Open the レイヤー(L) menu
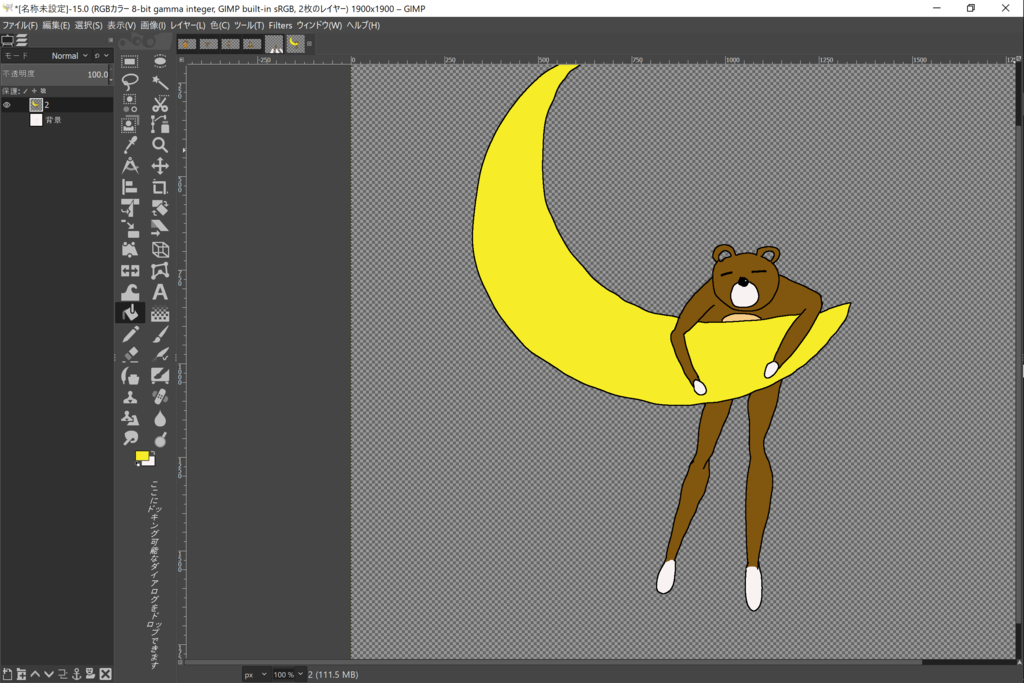Image resolution: width=1024 pixels, height=683 pixels. (x=188, y=25)
